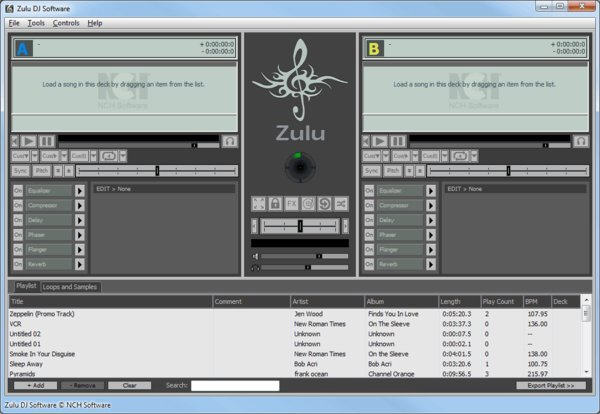Turn on Delay effect for deck B
600x414 pixels.
pyautogui.click(x=369, y=220)
